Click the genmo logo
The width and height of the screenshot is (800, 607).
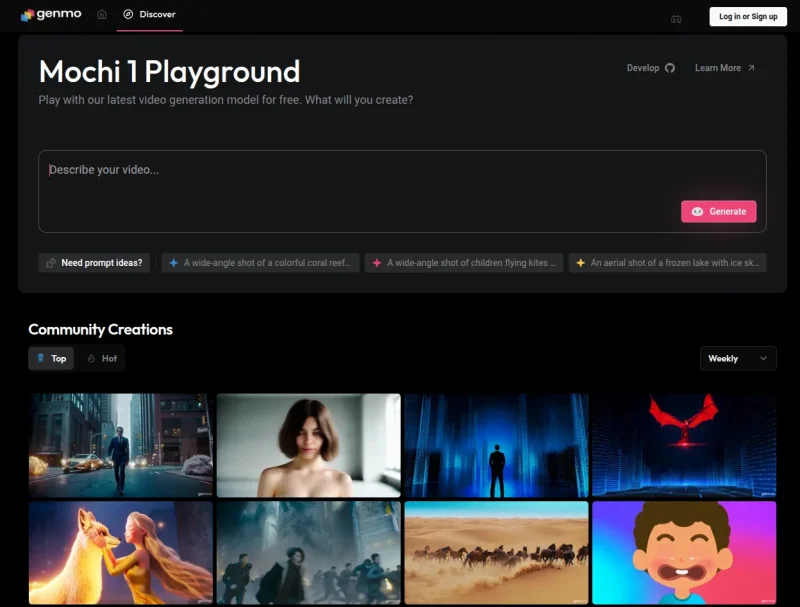[51, 14]
